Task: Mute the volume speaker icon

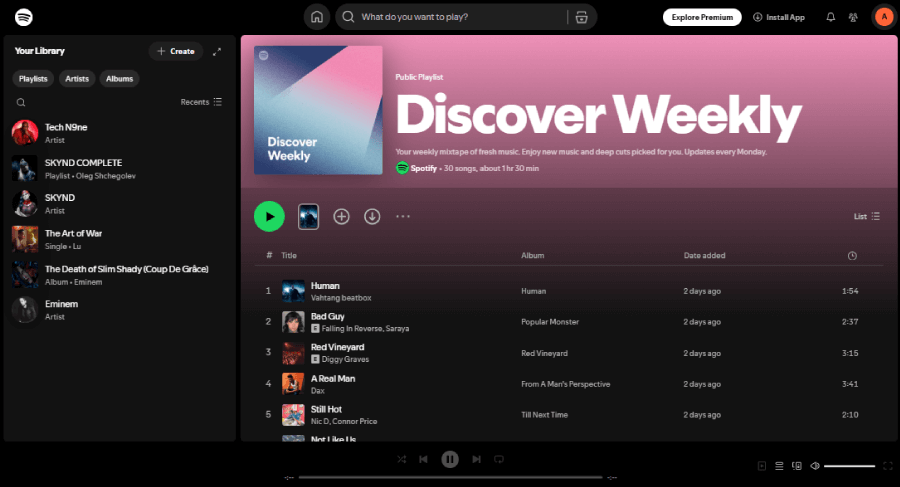Action: [x=814, y=466]
